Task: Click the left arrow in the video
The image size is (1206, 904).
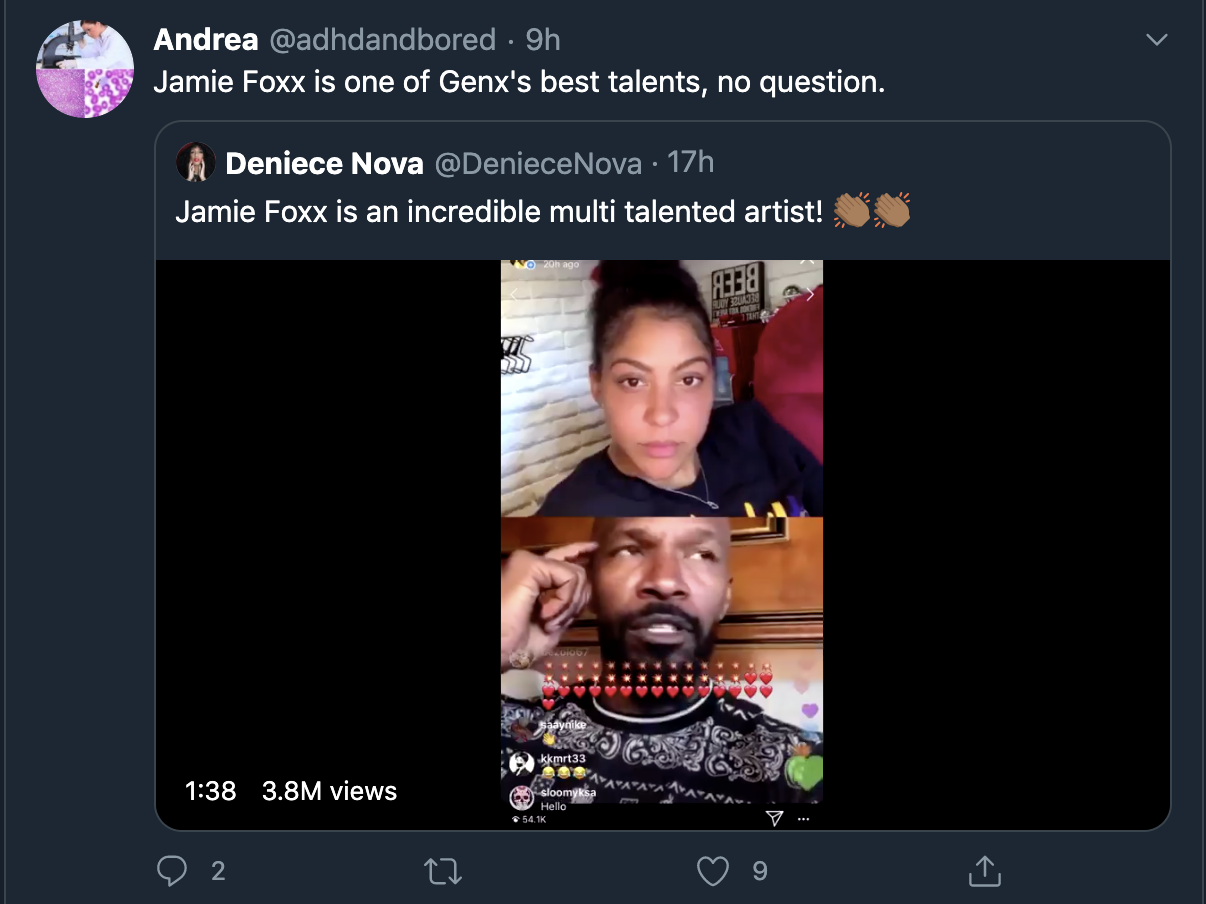Action: click(x=514, y=295)
